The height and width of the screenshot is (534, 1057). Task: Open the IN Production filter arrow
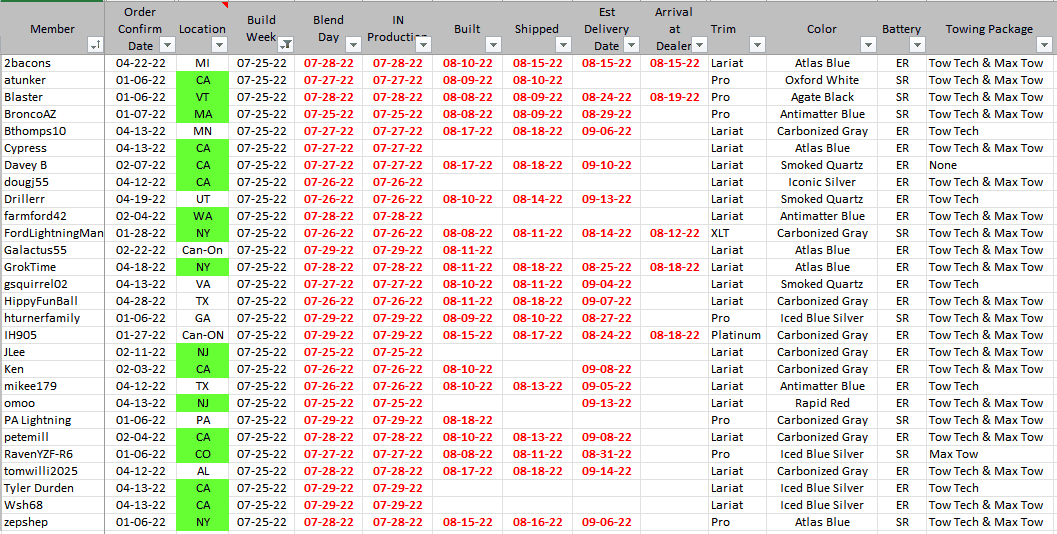[423, 45]
